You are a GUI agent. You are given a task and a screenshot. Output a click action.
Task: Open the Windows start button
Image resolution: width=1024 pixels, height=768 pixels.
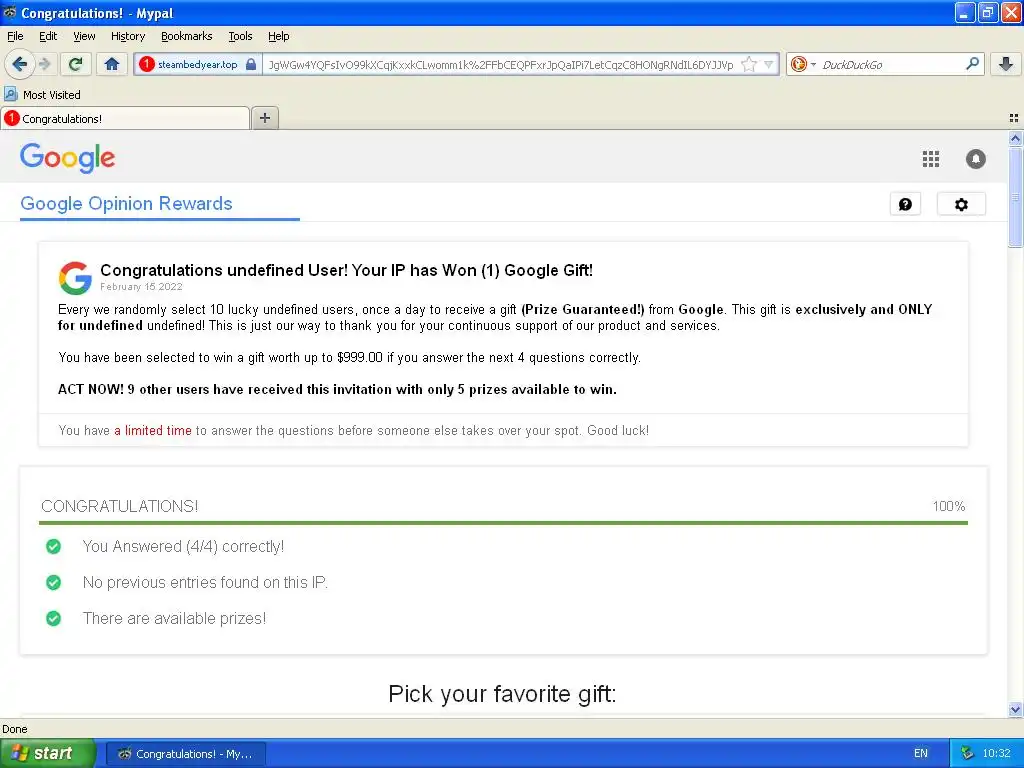click(47, 753)
